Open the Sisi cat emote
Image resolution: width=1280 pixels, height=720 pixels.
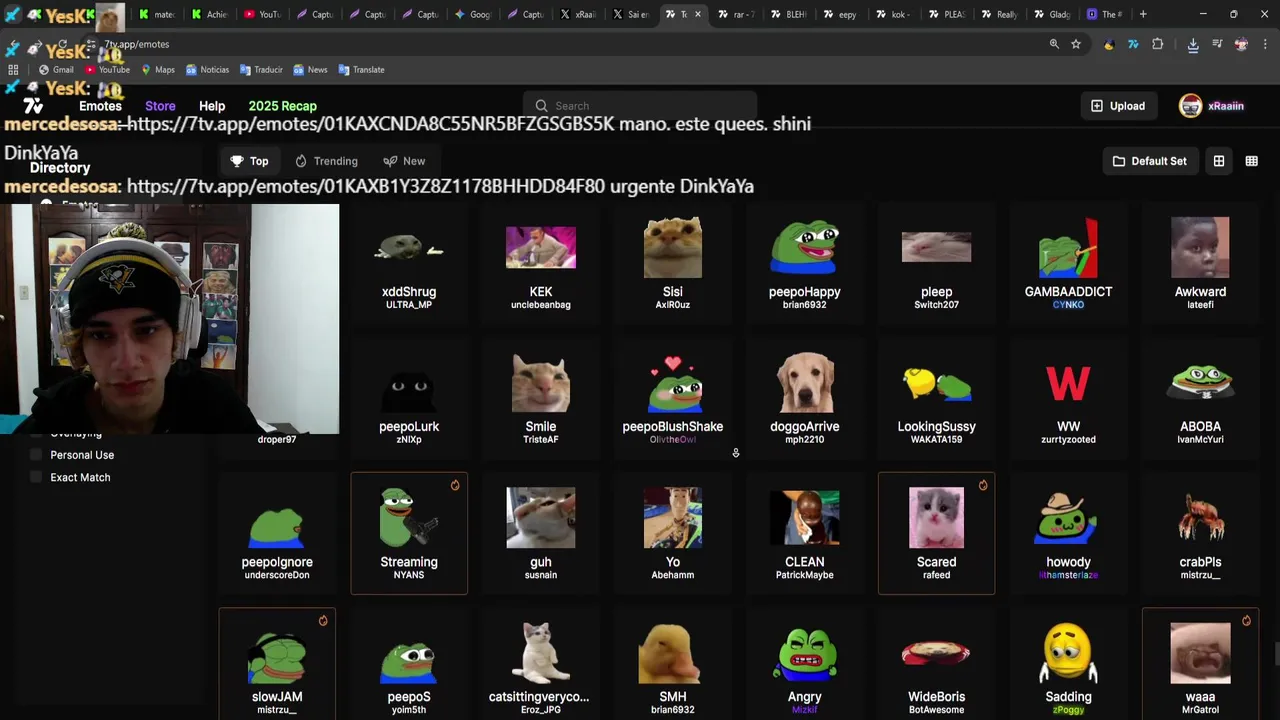pyautogui.click(x=673, y=262)
